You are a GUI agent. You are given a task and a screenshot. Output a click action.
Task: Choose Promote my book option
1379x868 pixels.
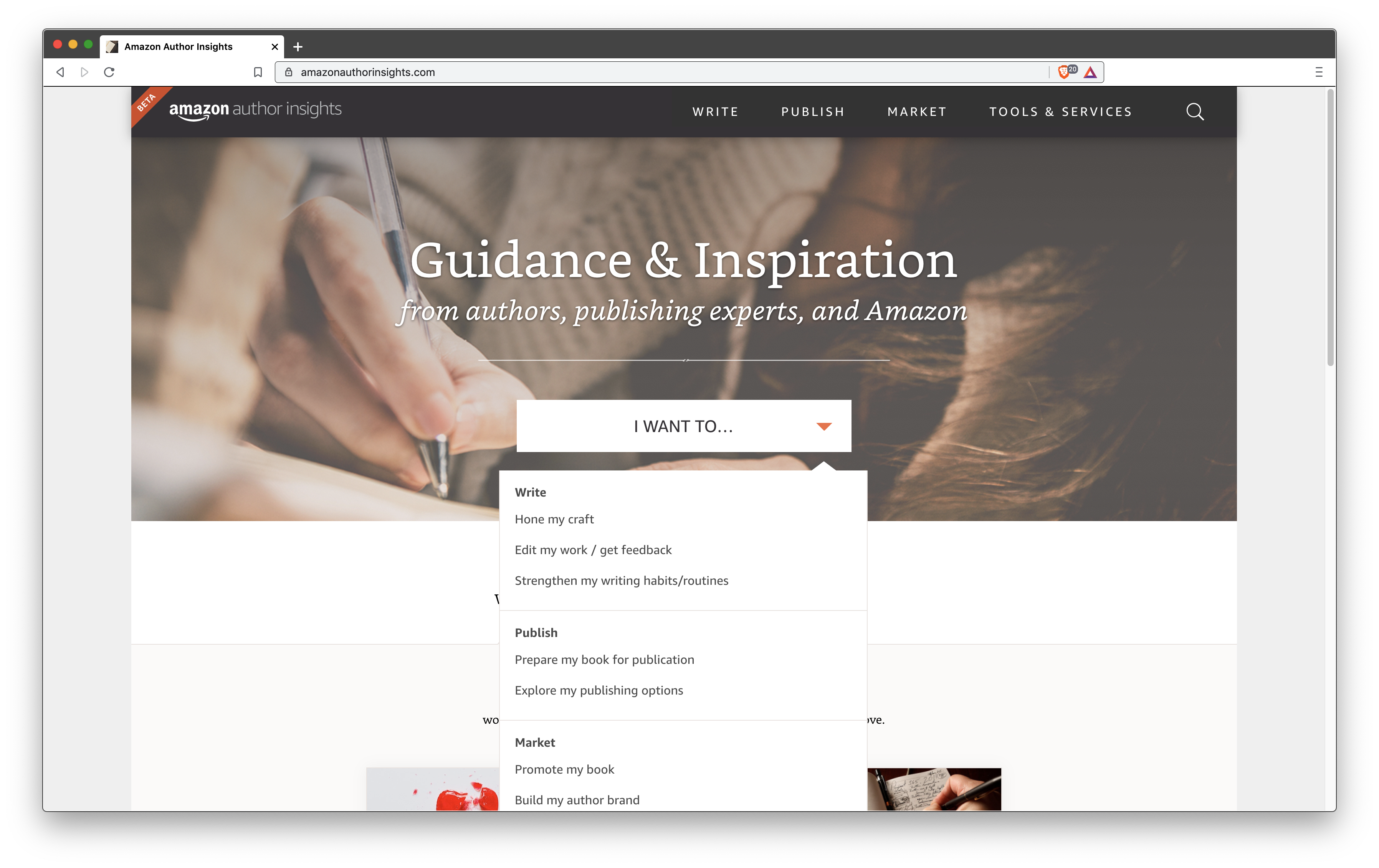pyautogui.click(x=564, y=769)
